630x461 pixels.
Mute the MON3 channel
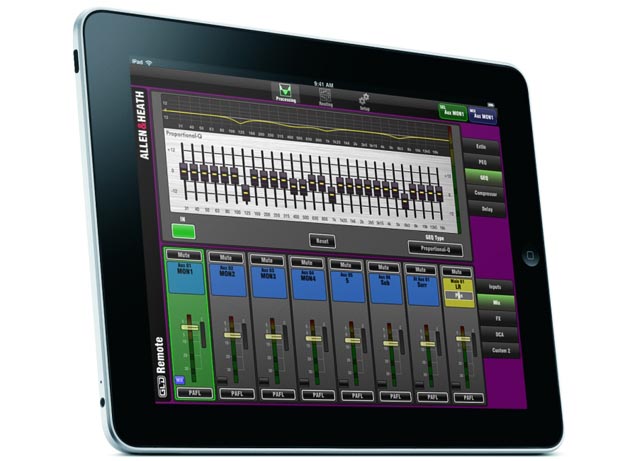click(x=267, y=260)
